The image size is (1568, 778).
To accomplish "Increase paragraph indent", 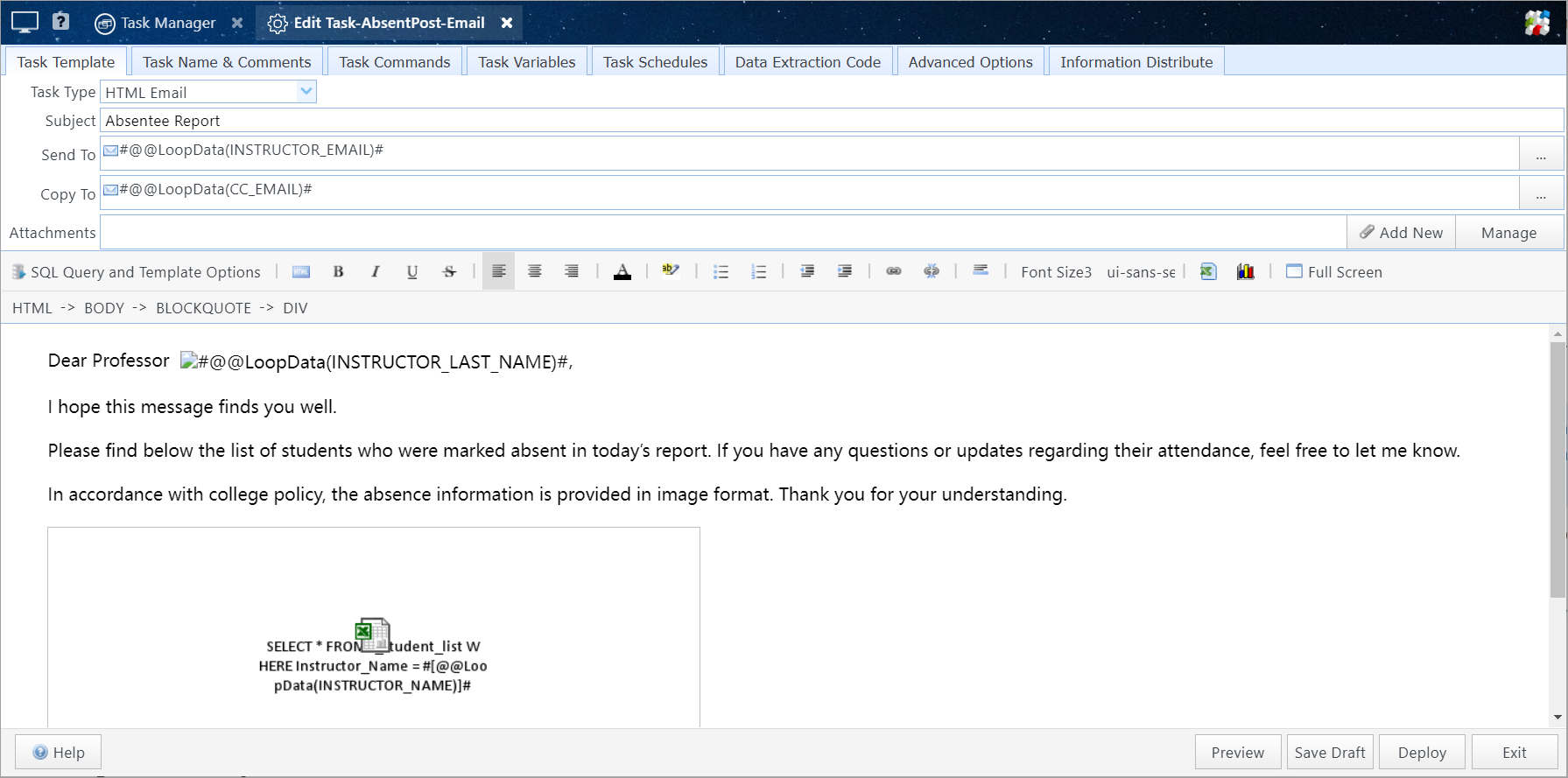I will click(844, 272).
